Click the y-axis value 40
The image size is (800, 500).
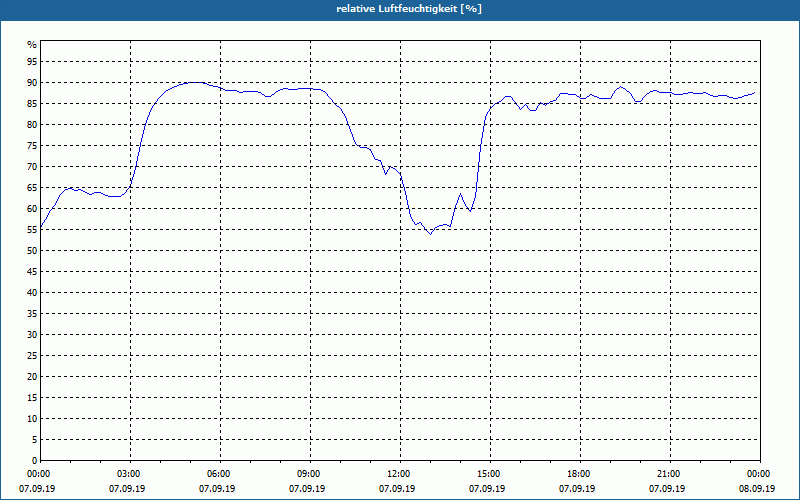tap(32, 293)
